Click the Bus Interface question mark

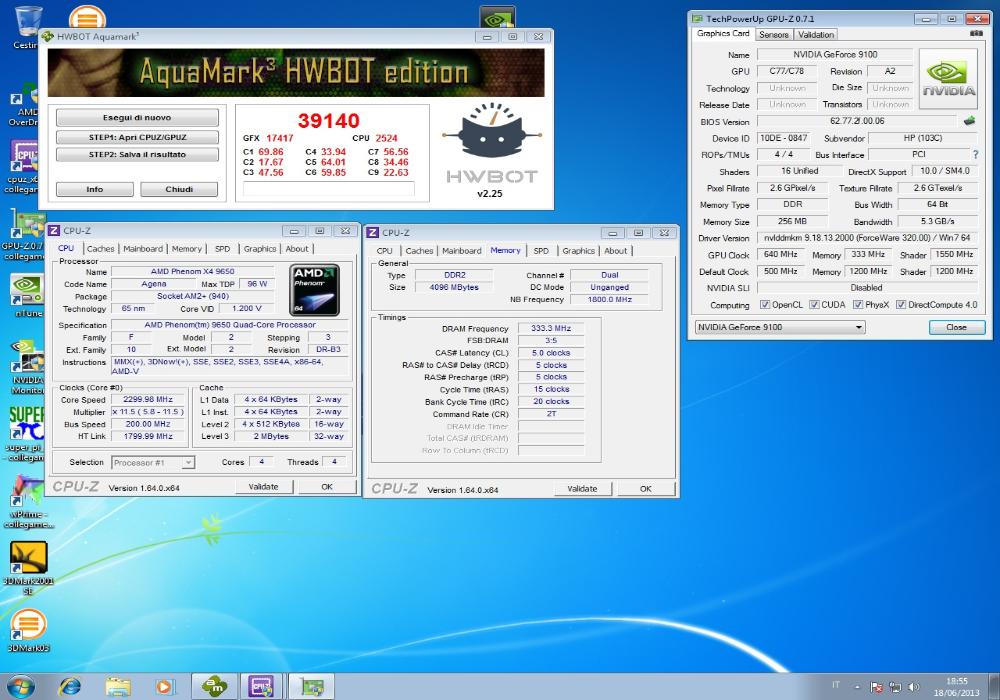(x=975, y=154)
